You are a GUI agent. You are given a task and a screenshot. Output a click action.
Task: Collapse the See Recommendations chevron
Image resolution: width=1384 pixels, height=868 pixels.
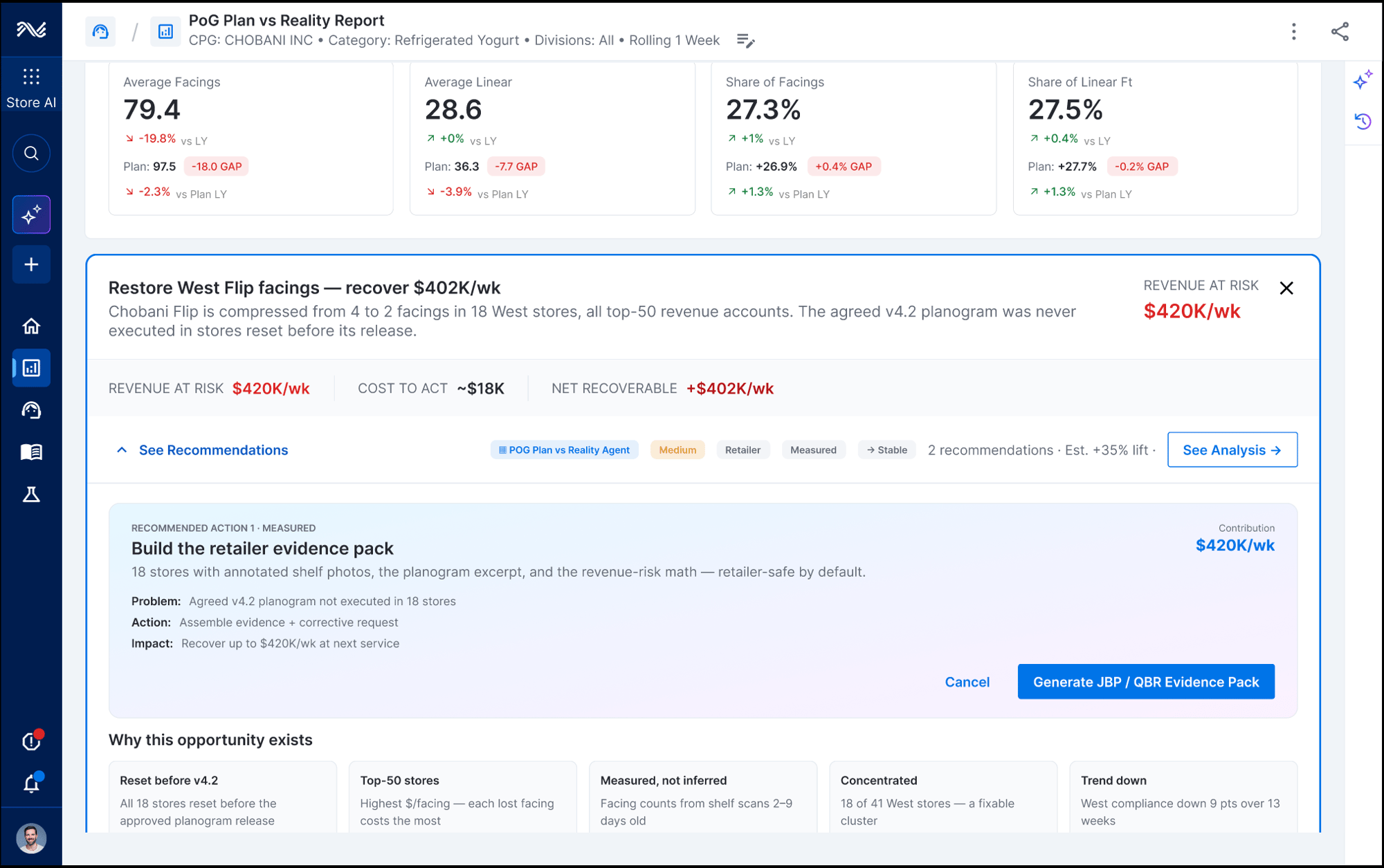click(x=122, y=450)
